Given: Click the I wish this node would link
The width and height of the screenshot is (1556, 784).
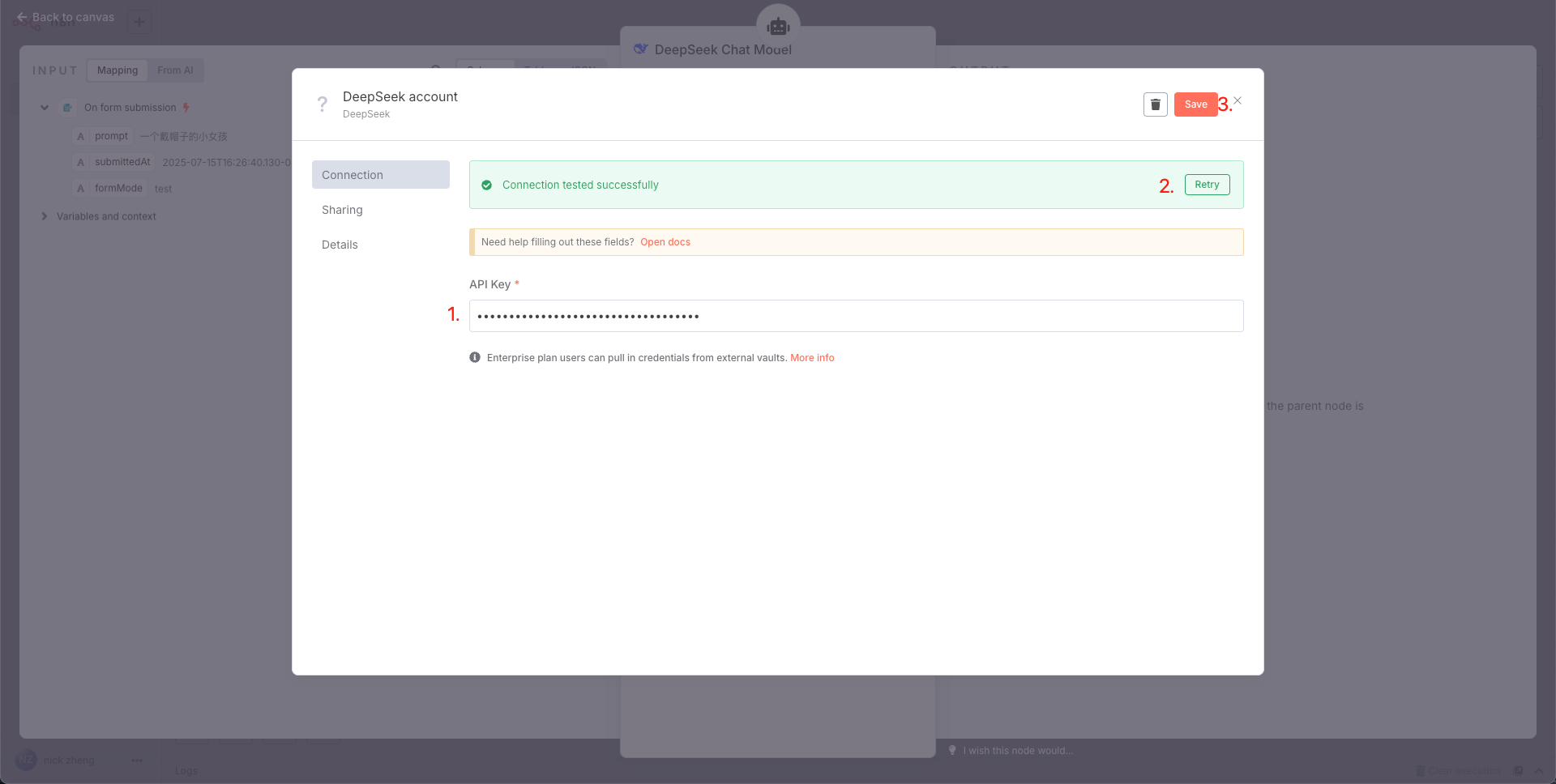Looking at the screenshot, I should [1018, 751].
